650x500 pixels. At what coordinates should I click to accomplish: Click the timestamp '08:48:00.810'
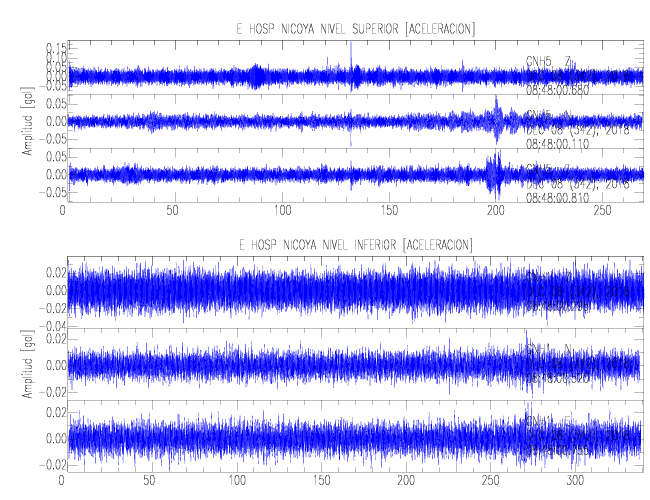[557, 198]
